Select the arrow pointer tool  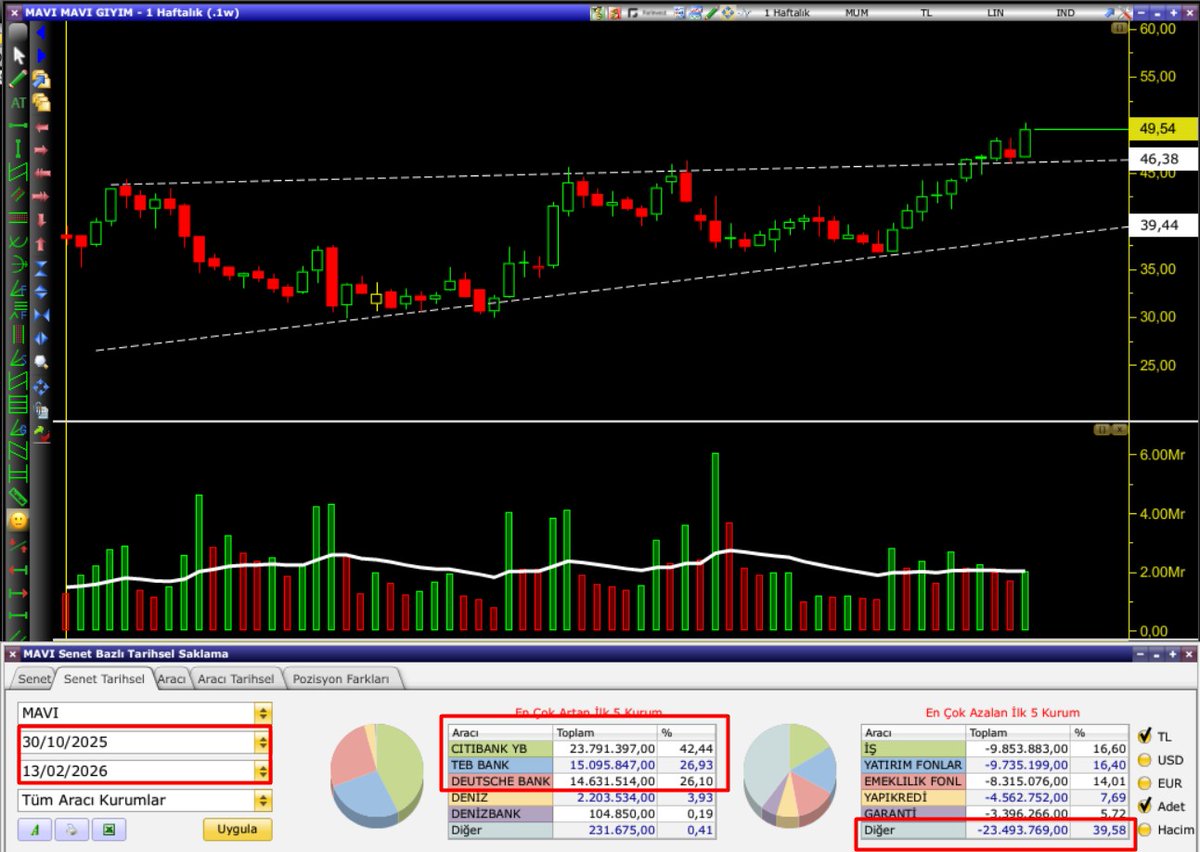(18, 55)
